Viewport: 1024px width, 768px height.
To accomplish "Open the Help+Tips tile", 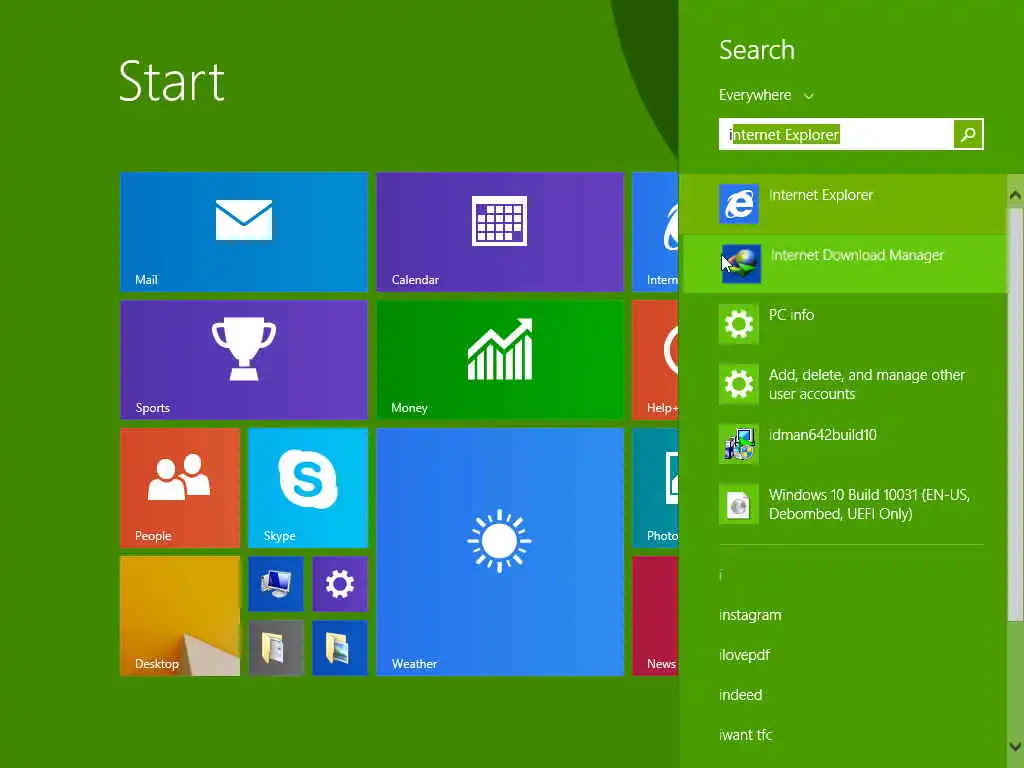I will [655, 359].
